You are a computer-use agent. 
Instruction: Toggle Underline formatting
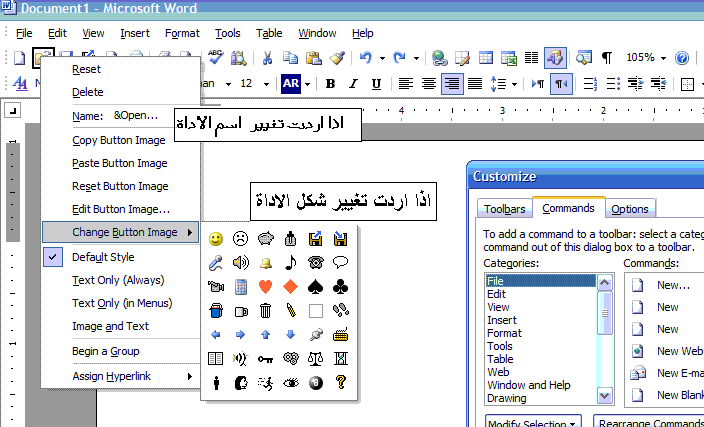[x=377, y=84]
